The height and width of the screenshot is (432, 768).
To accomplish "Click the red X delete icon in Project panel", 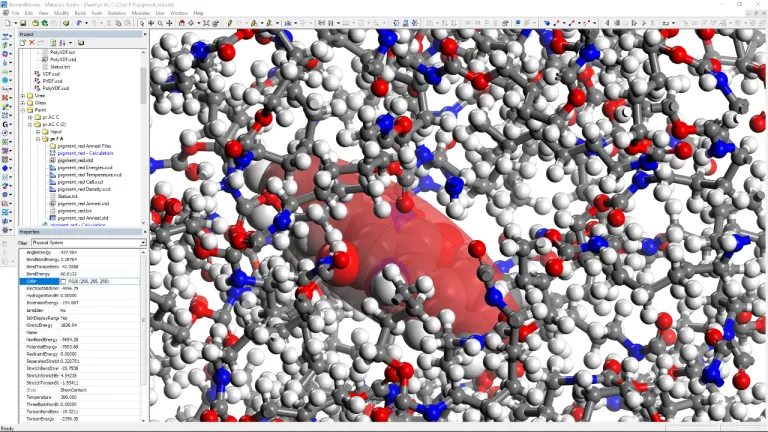I will pos(31,43).
